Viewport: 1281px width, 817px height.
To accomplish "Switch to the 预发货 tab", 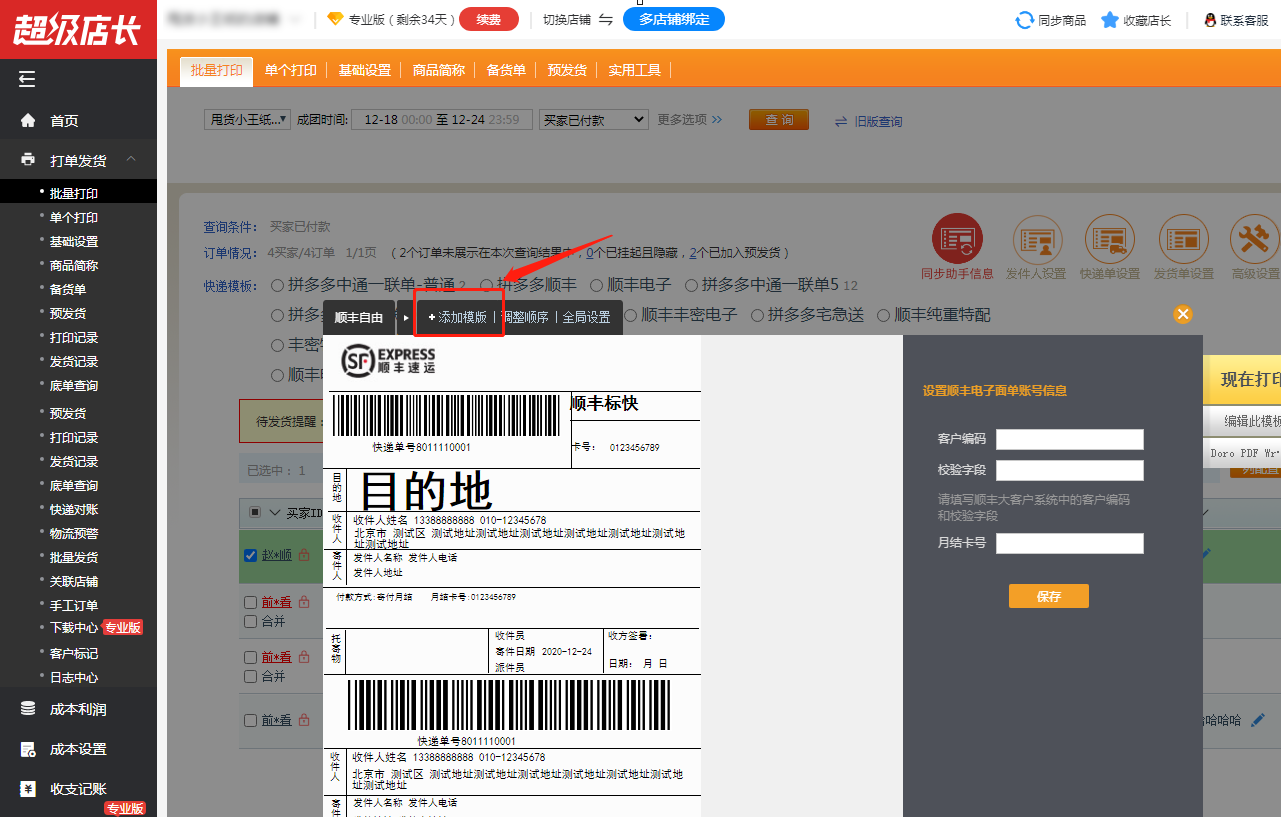I will (x=567, y=70).
